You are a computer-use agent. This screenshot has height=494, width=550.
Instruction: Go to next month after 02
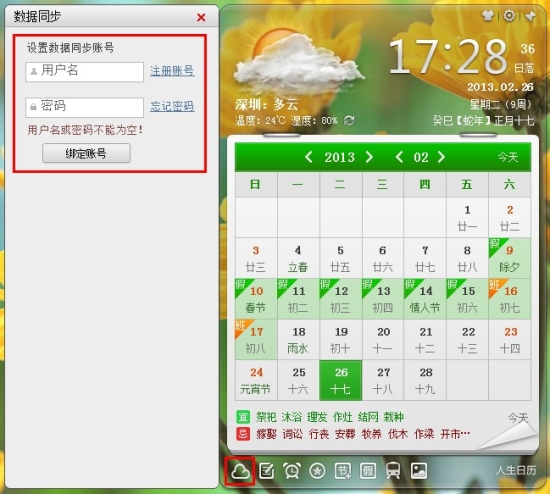[441, 157]
